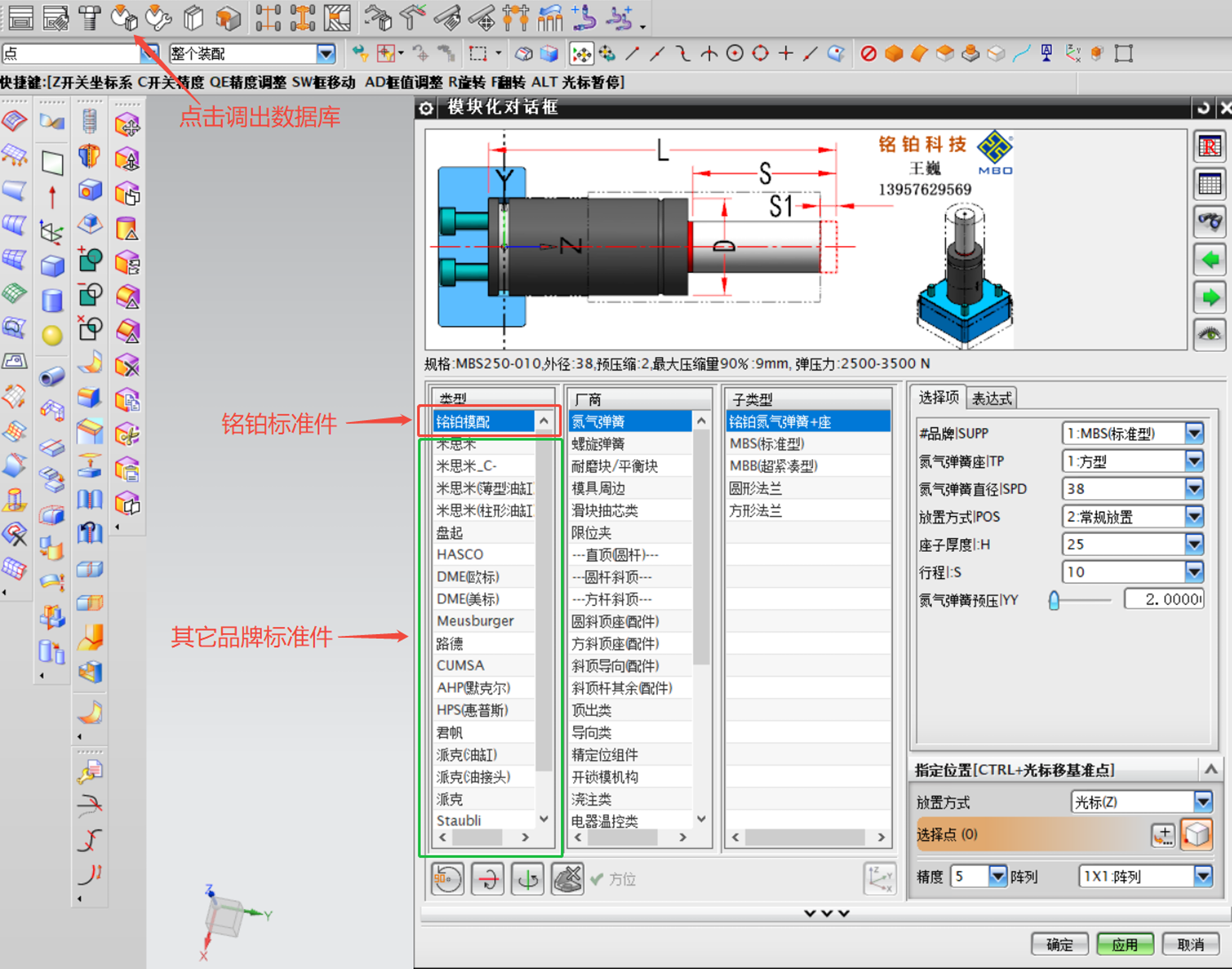Screen dimensions: 1232x969
Task: Click the Move Face synchronous icon
Action: 128,125
